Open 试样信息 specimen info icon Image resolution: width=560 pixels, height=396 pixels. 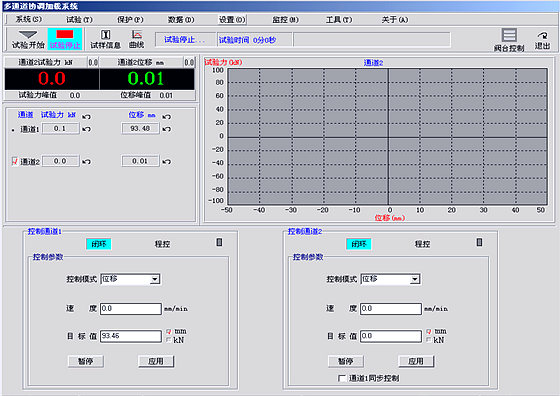tap(105, 39)
